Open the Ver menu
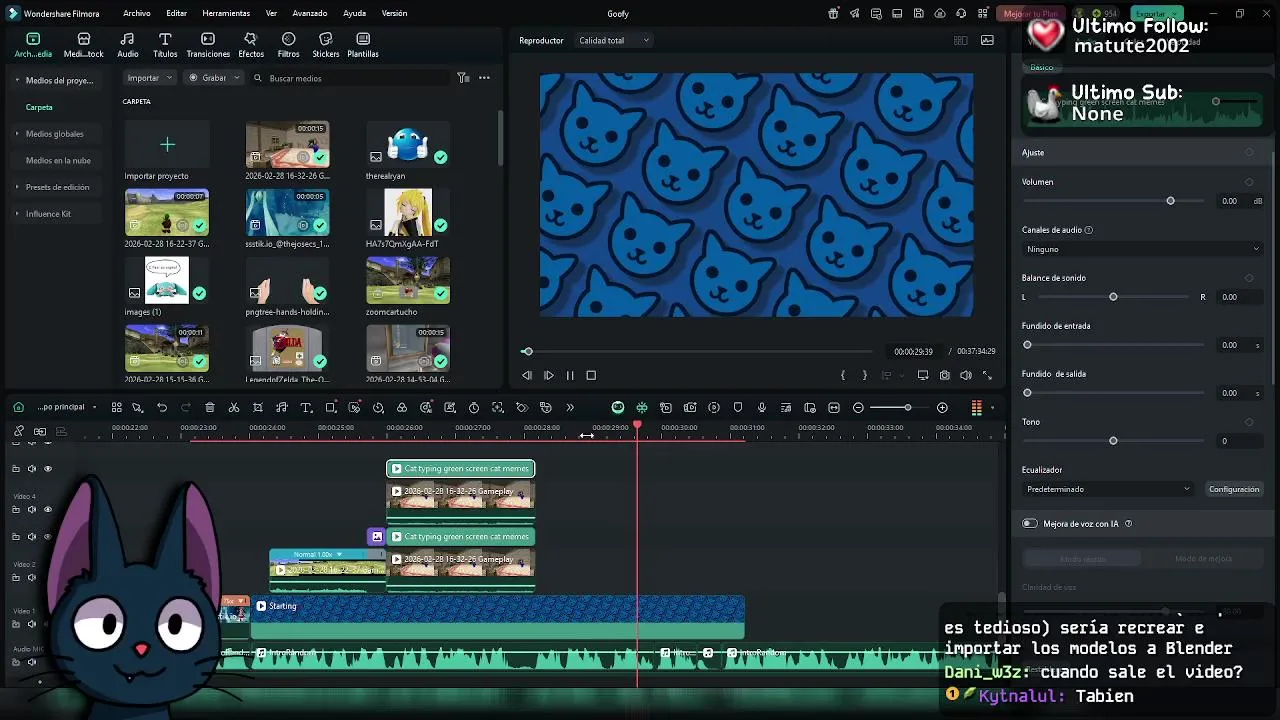Screen dimensions: 1280x720 (x=271, y=13)
